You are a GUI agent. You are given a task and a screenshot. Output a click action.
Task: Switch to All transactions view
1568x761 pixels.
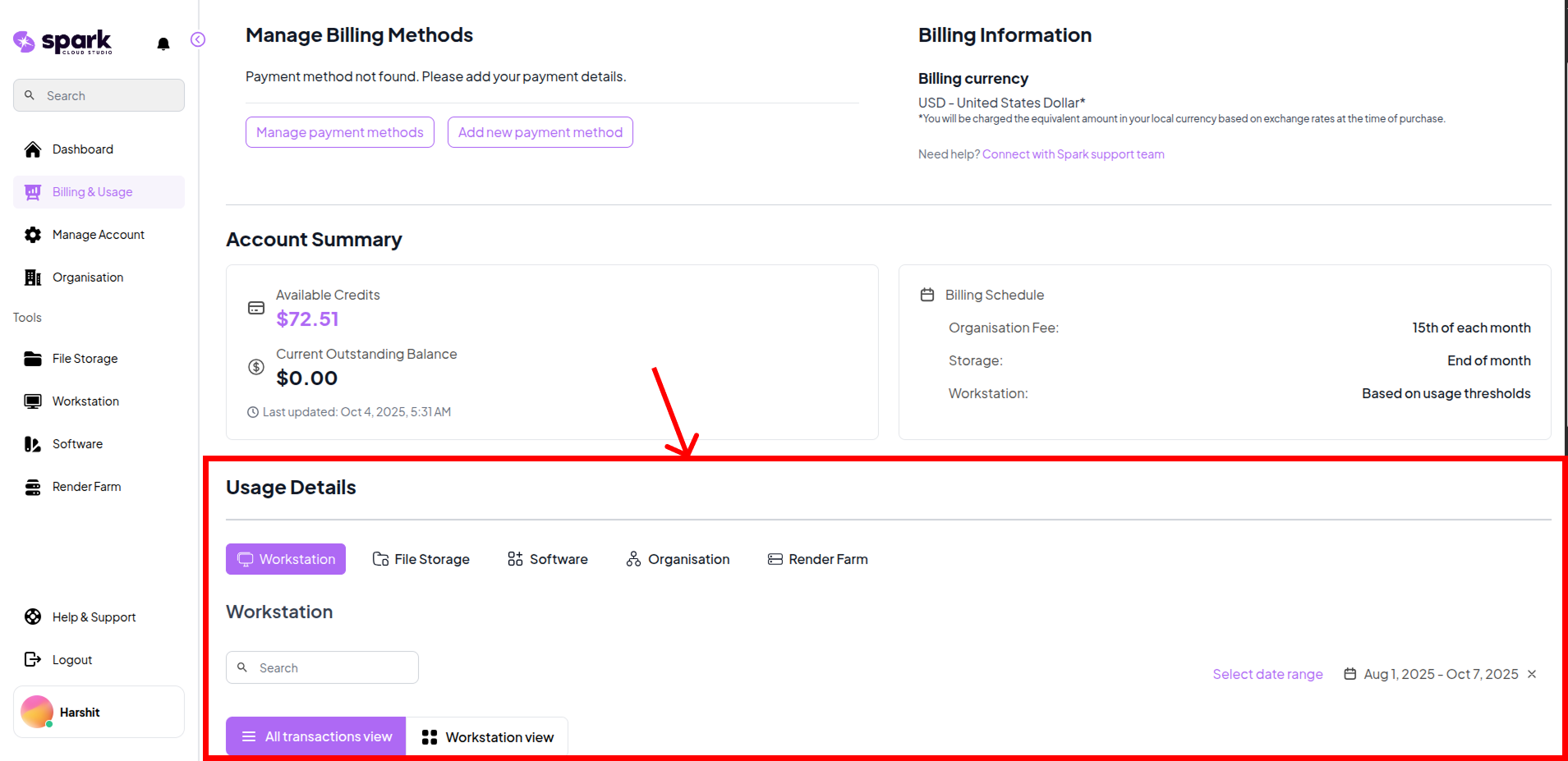click(x=316, y=736)
